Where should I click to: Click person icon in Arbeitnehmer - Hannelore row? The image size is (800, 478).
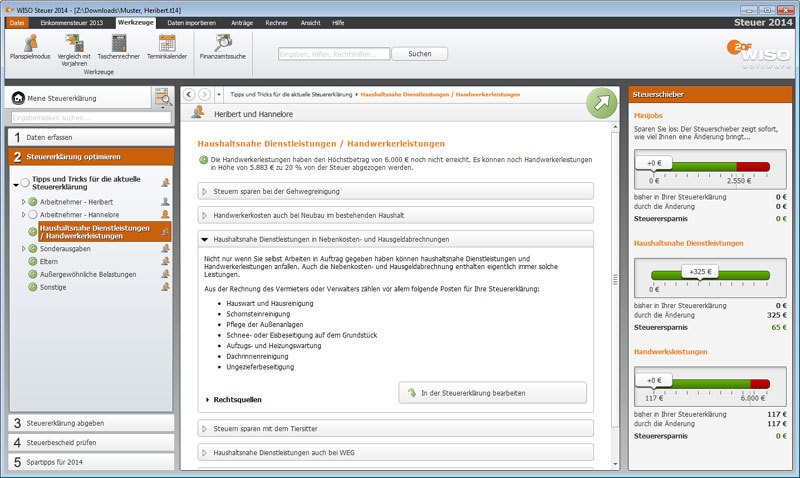pyautogui.click(x=165, y=215)
